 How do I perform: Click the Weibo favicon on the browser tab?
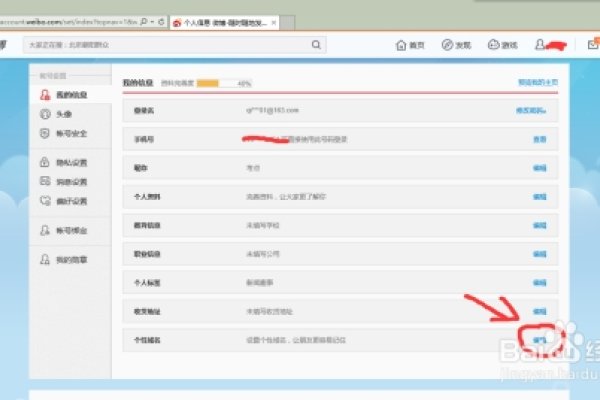[177, 23]
